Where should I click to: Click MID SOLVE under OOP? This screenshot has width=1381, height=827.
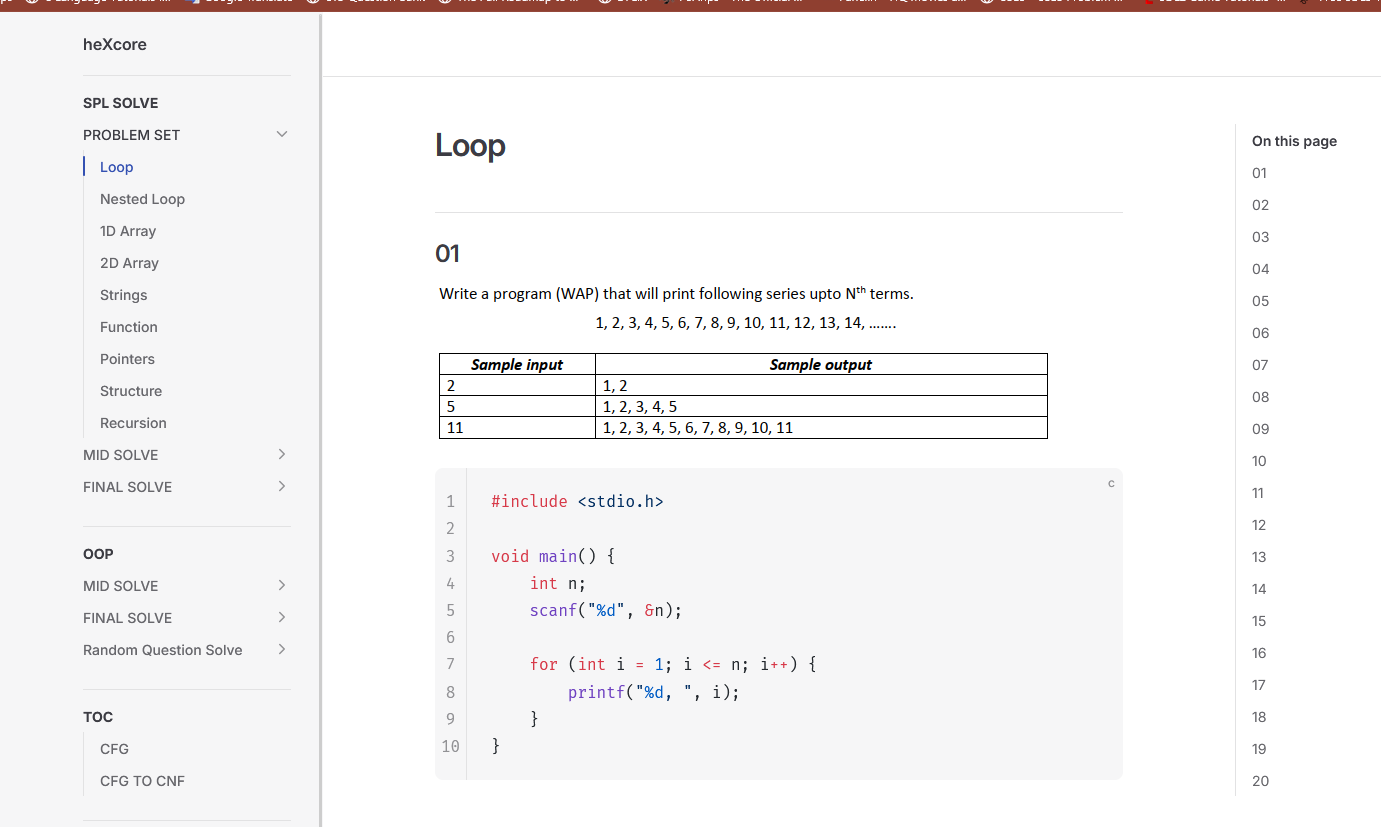[x=121, y=586]
